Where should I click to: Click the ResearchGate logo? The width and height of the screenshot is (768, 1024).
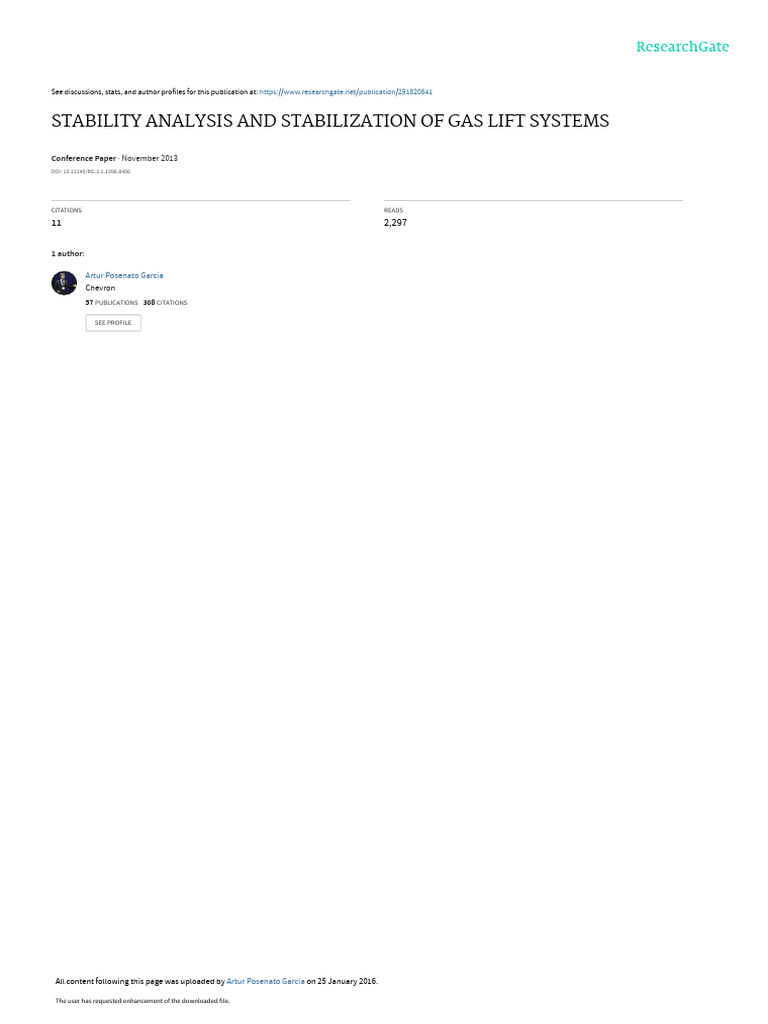[682, 46]
